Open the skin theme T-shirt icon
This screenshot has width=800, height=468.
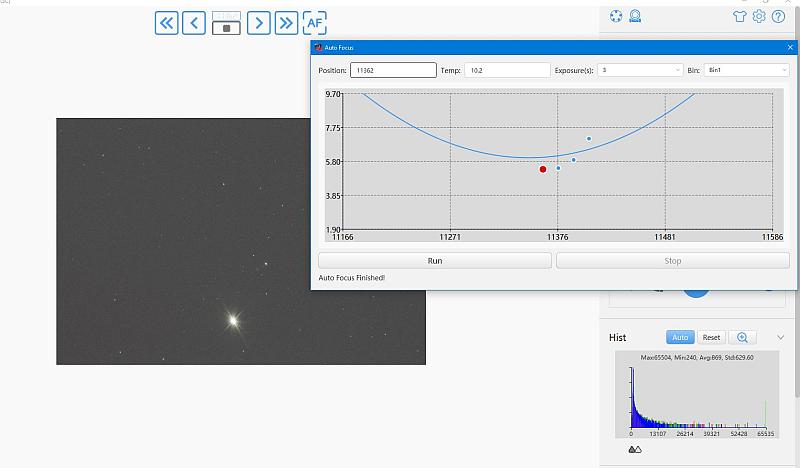739,16
